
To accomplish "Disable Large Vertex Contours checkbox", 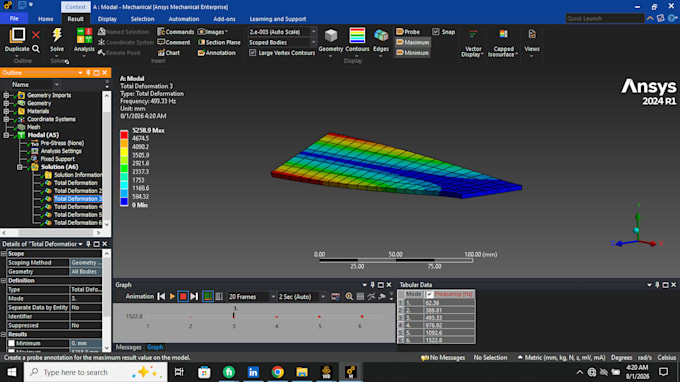I will 252,52.
